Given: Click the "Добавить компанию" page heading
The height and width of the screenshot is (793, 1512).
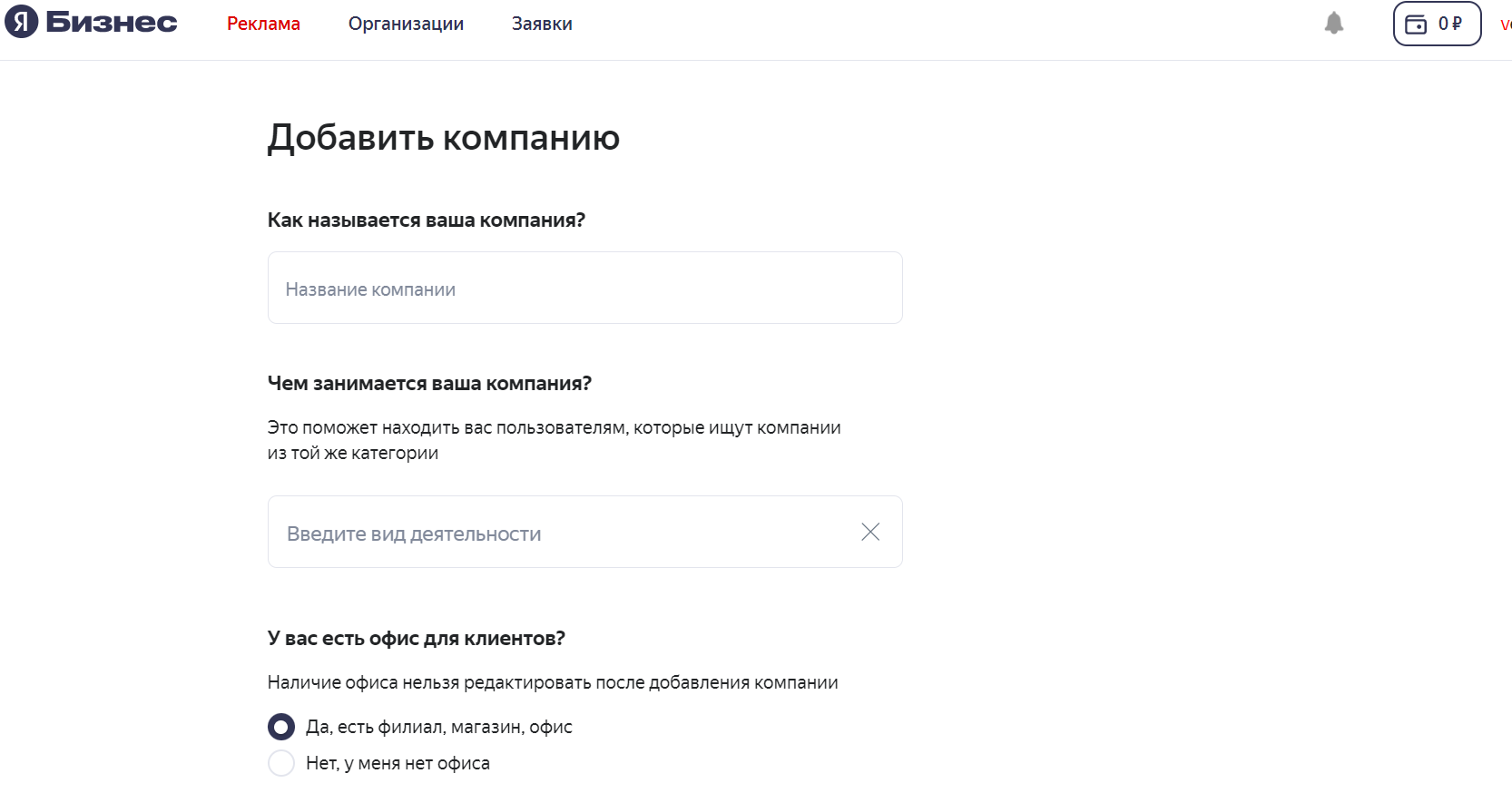Looking at the screenshot, I should [443, 138].
